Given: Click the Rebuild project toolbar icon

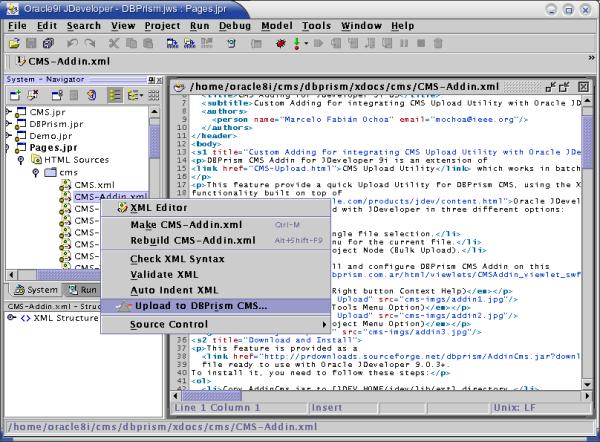Looking at the screenshot, I should pyautogui.click(x=189, y=43).
